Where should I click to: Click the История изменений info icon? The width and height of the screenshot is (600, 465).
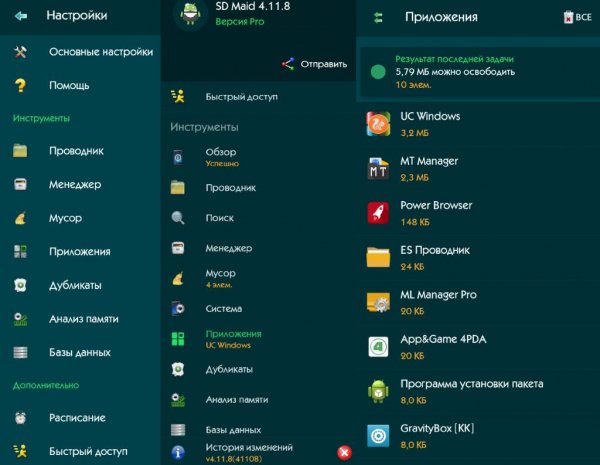pos(178,452)
